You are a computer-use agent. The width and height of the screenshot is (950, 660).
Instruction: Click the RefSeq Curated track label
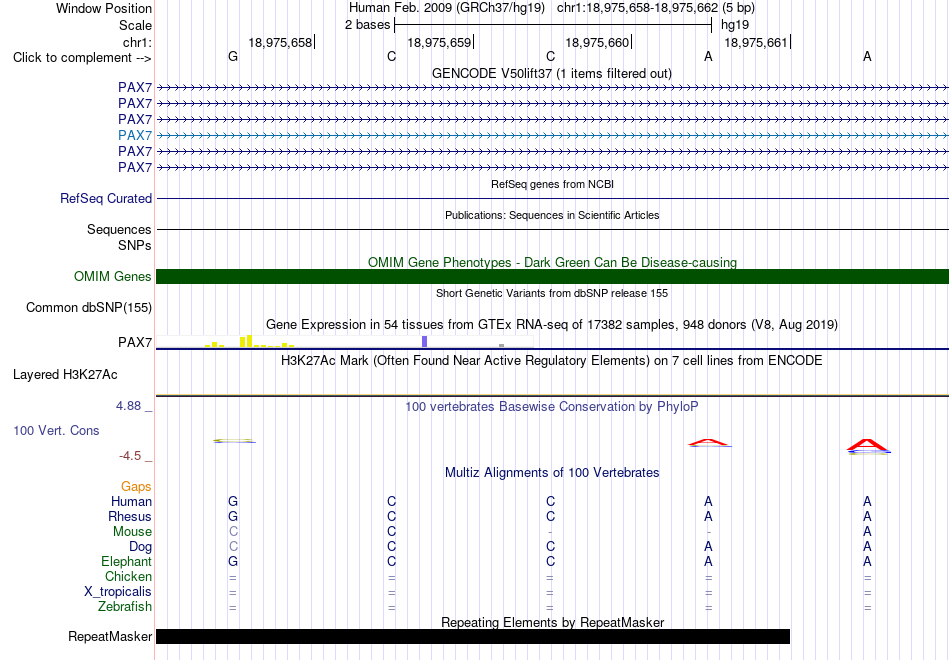click(x=106, y=198)
